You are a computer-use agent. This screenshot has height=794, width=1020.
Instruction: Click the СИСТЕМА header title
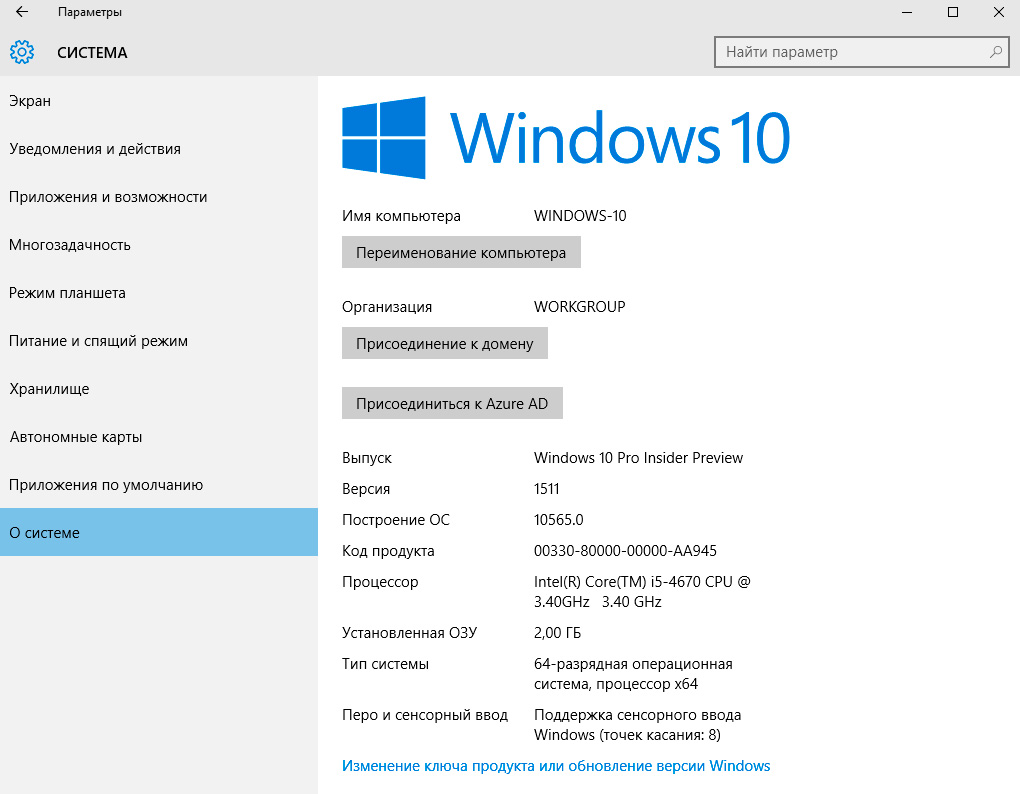tap(92, 53)
